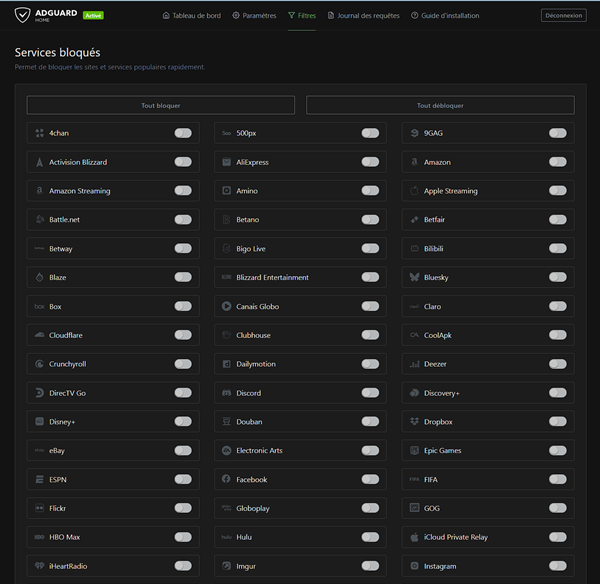Switch on blocking for Douban
The height and width of the screenshot is (584, 600).
(370, 421)
